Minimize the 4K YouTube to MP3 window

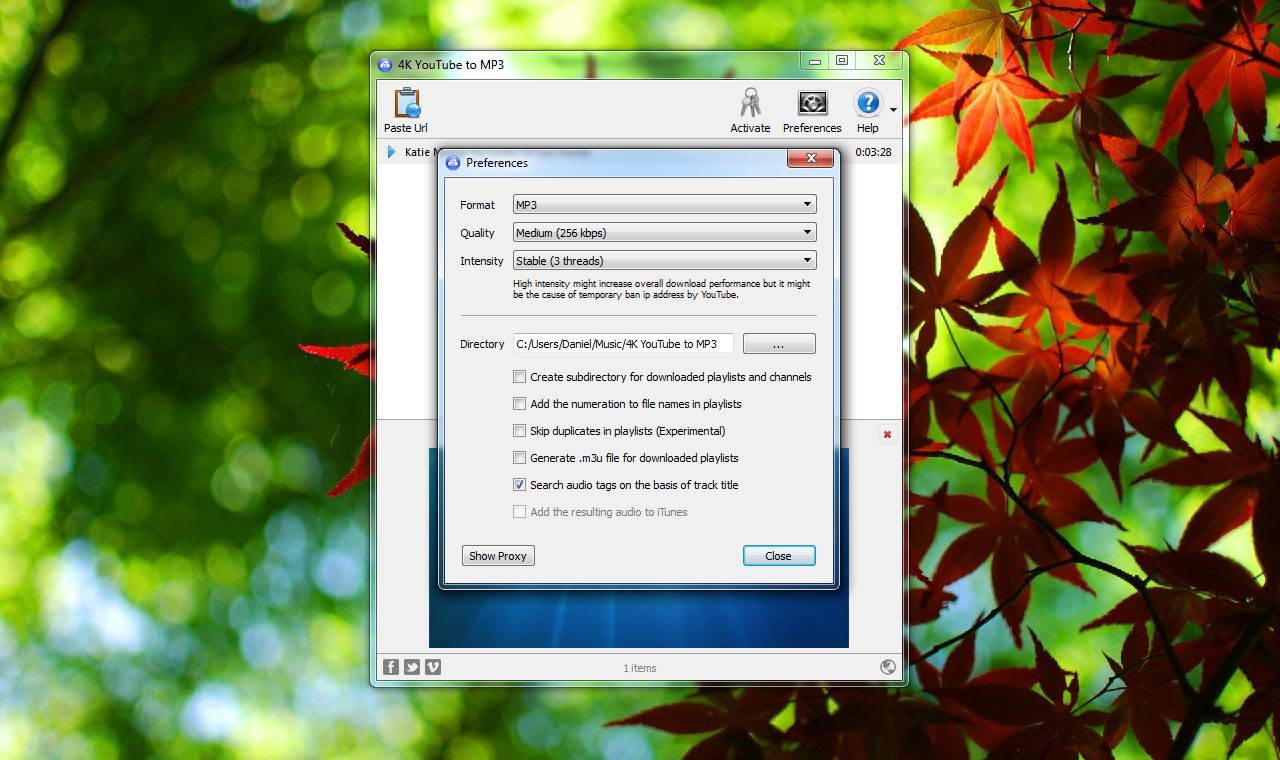click(816, 60)
